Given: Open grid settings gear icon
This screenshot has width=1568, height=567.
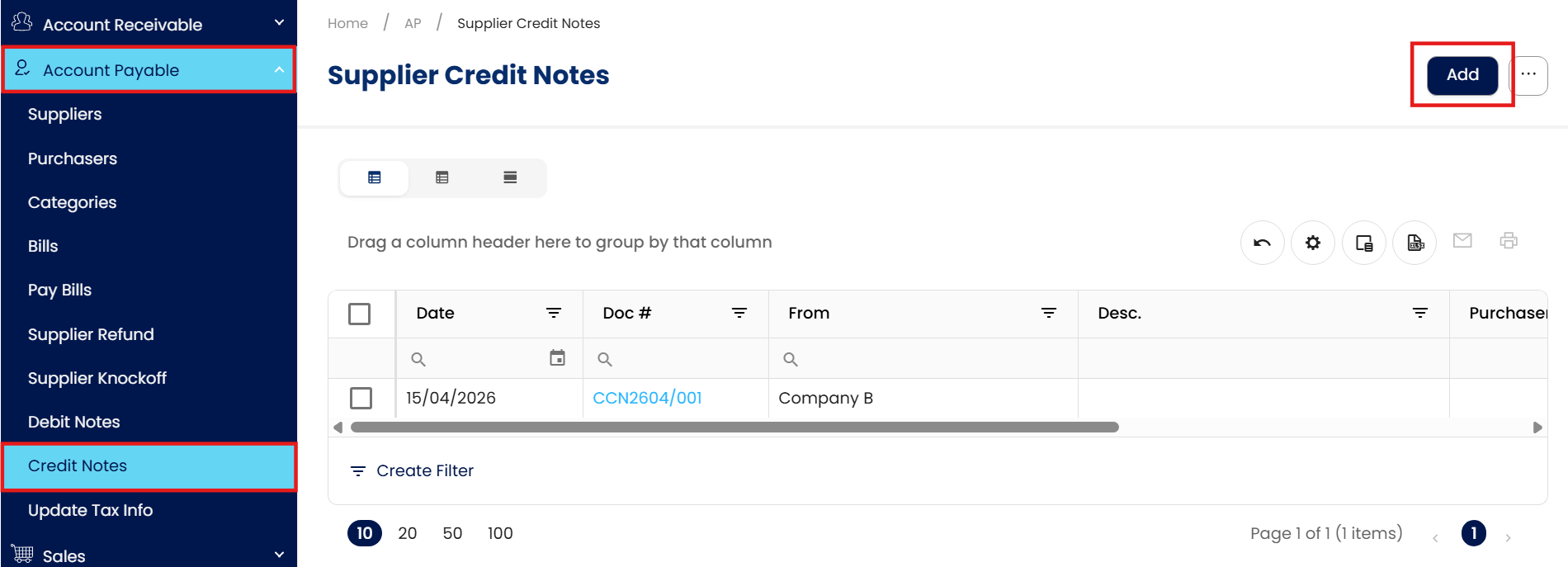Looking at the screenshot, I should pyautogui.click(x=1313, y=243).
